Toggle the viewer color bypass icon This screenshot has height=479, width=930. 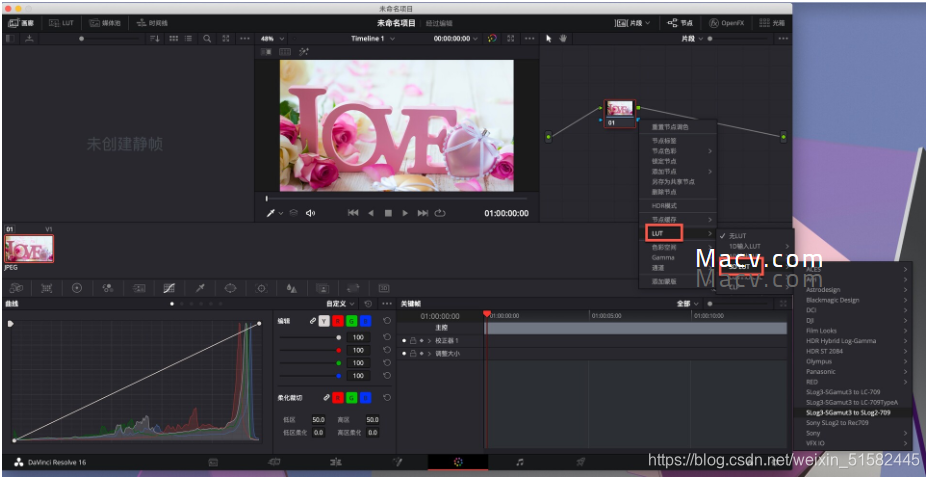click(x=492, y=39)
